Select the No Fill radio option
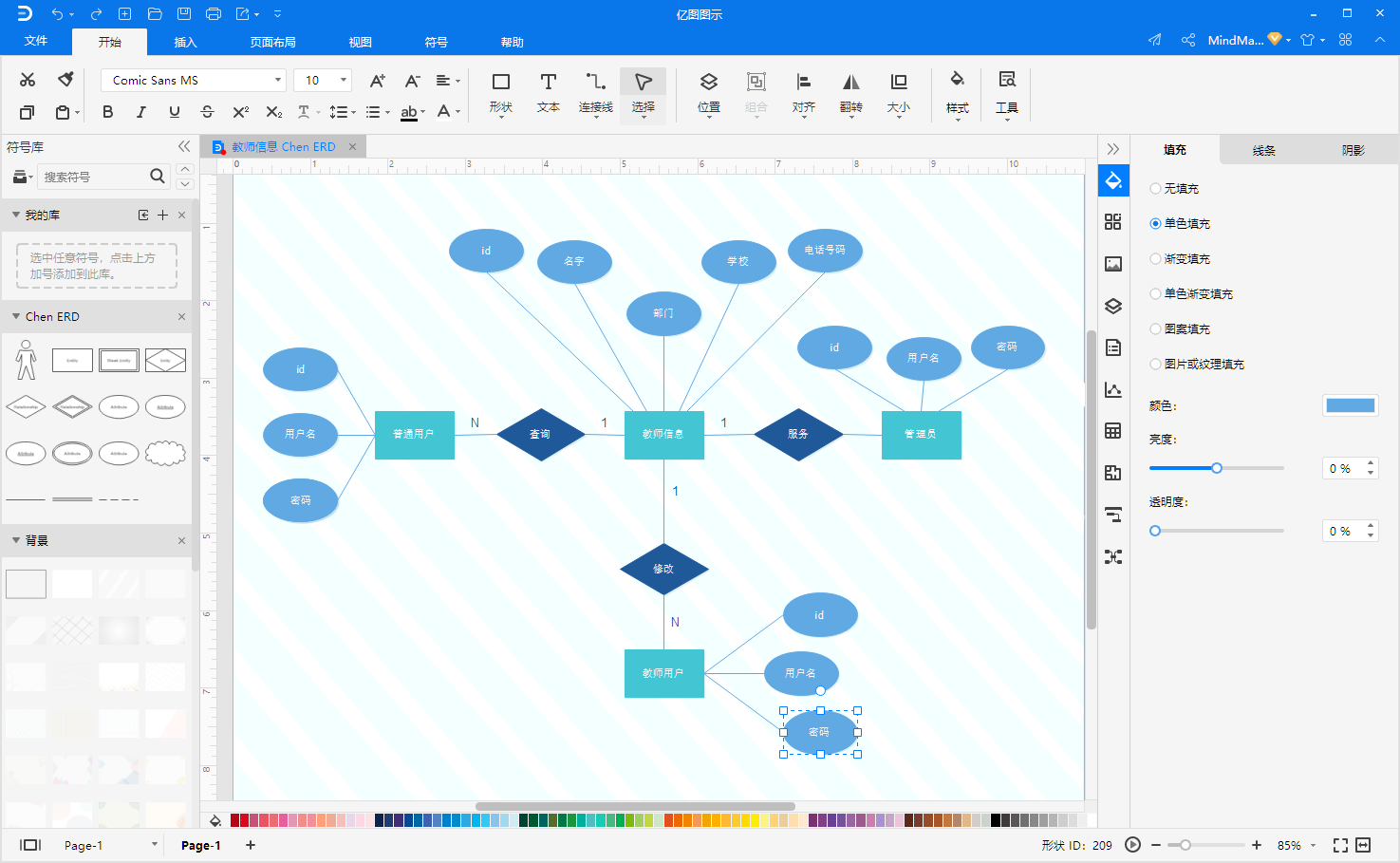1400x863 pixels. (1155, 189)
